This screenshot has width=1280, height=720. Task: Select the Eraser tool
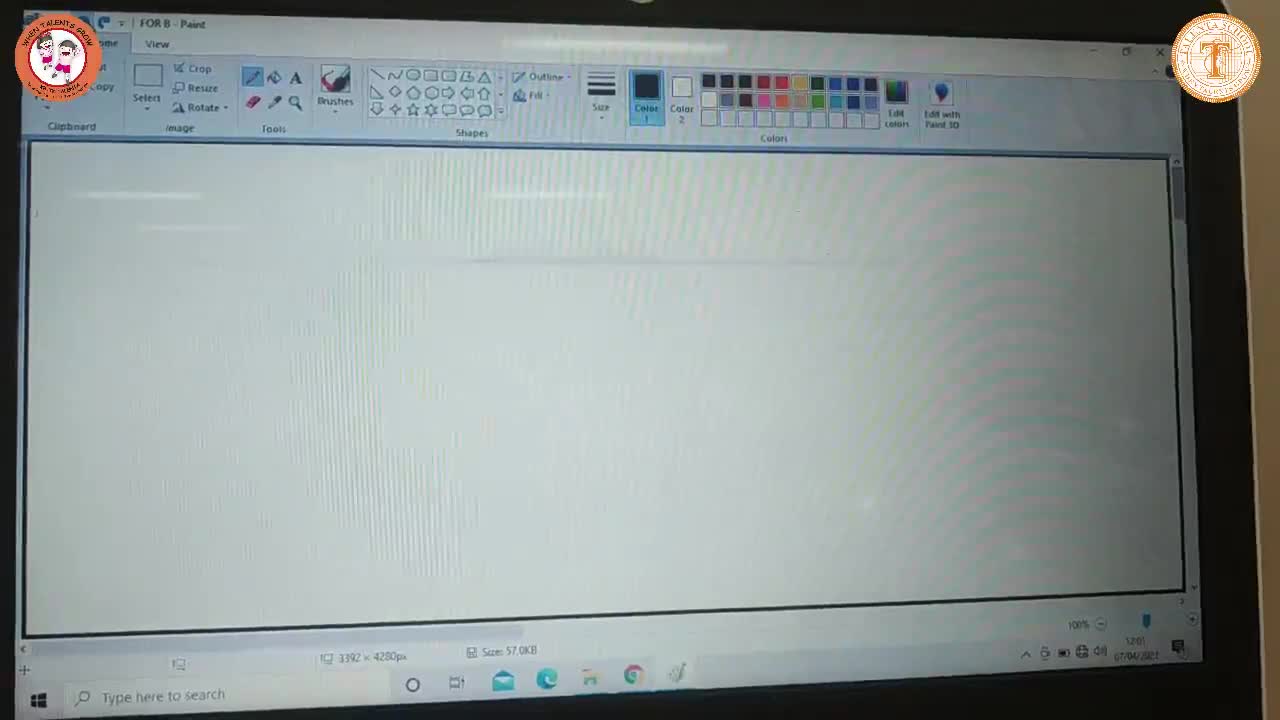point(253,102)
